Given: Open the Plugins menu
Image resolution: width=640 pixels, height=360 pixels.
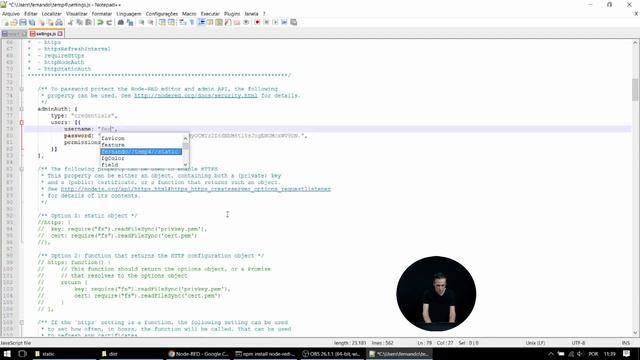Looking at the screenshot, I should 232,14.
